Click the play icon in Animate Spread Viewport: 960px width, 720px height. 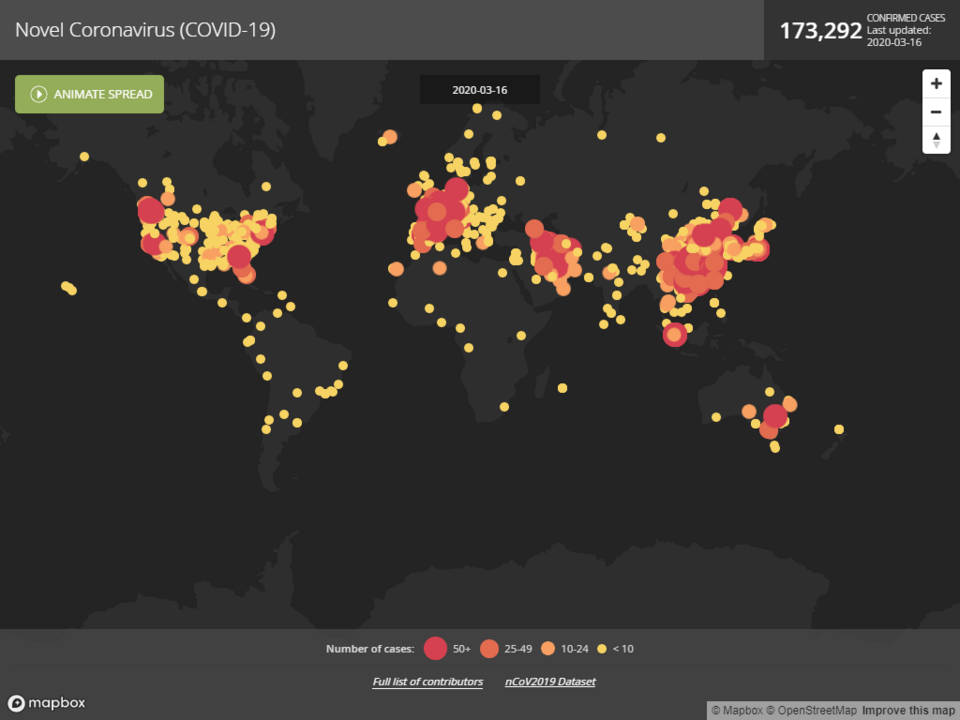click(x=39, y=94)
